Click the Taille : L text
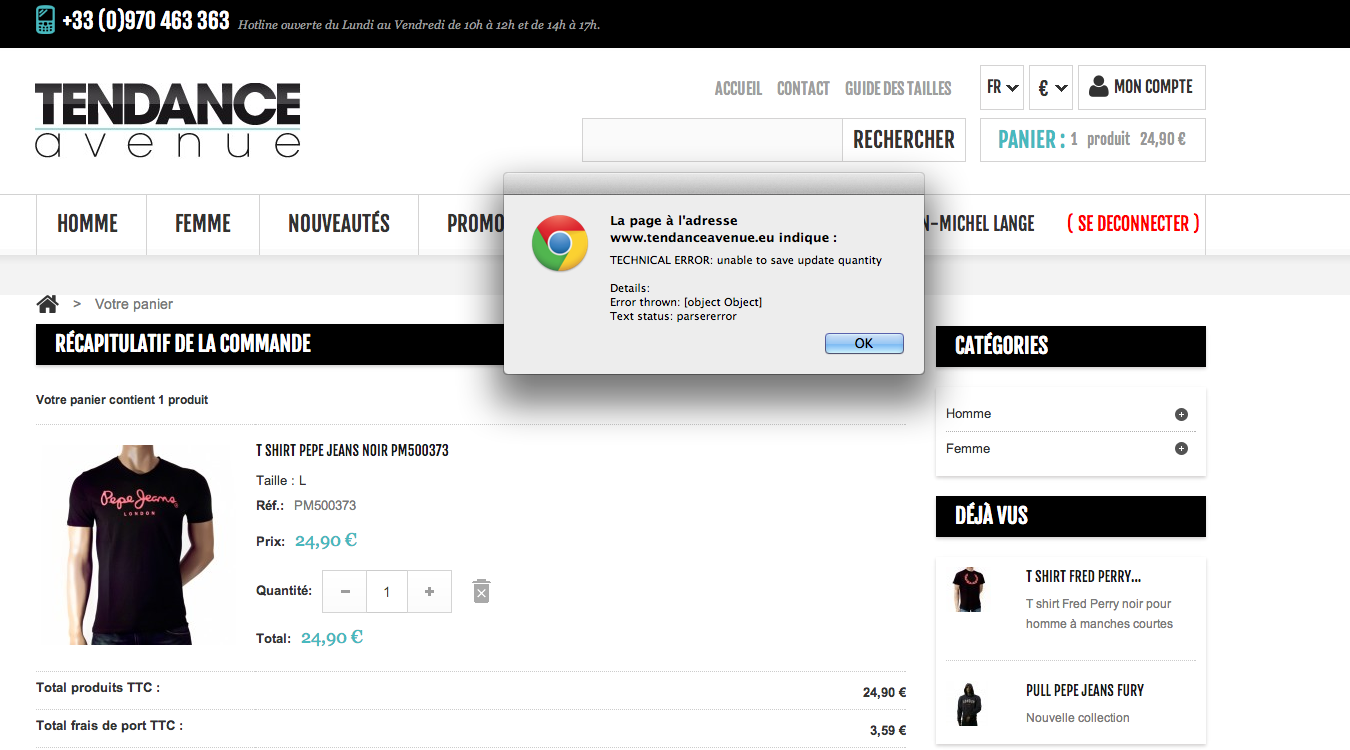Image resolution: width=1350 pixels, height=750 pixels. click(x=281, y=481)
